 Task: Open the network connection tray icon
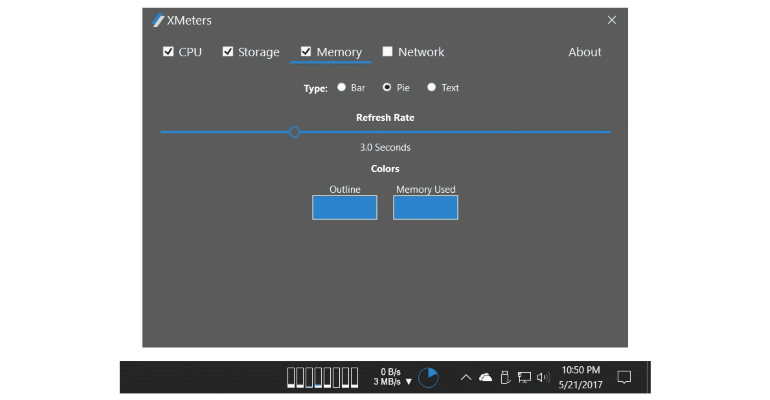pyautogui.click(x=524, y=377)
